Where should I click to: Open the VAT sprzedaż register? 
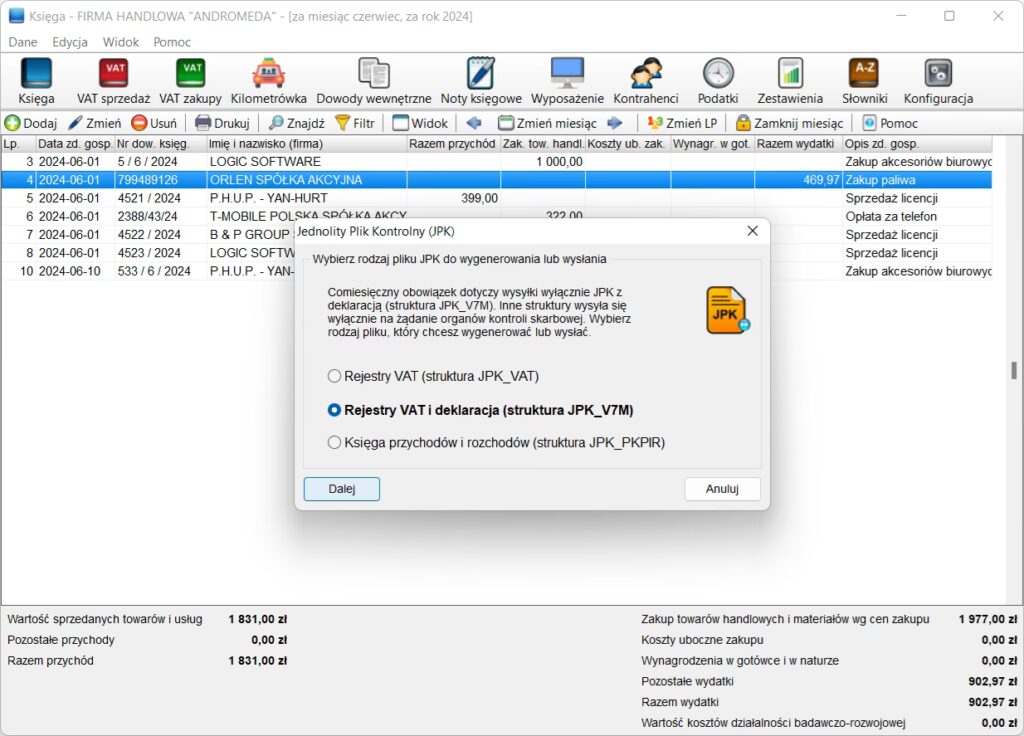113,81
